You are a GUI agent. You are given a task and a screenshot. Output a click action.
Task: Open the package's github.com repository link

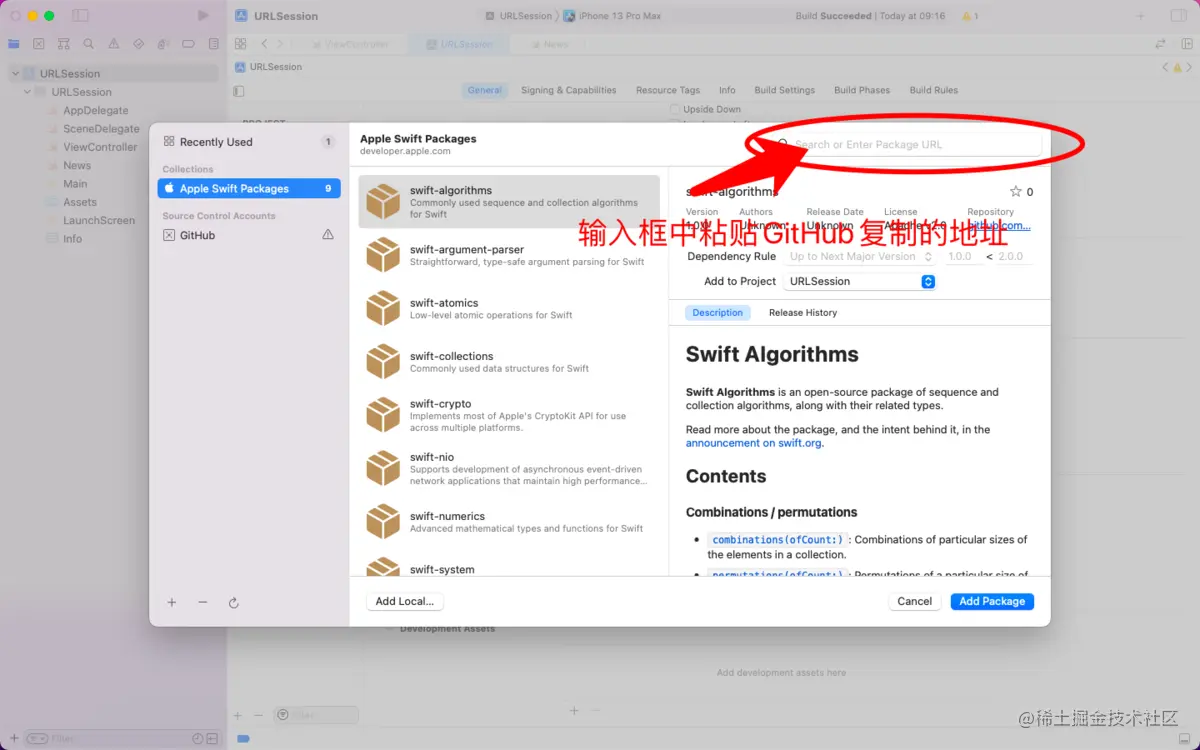[x=999, y=226]
